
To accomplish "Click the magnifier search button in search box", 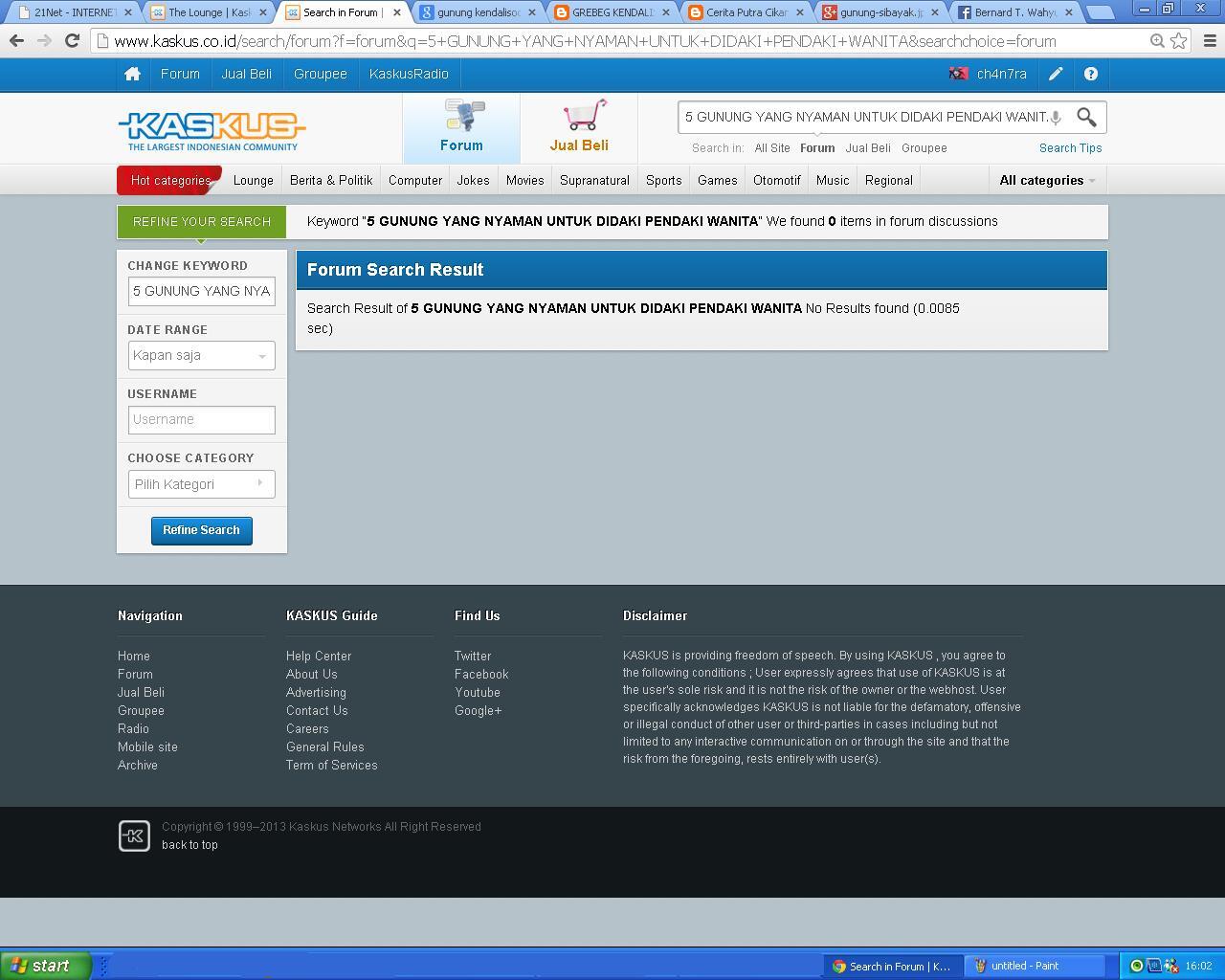I will click(1086, 117).
